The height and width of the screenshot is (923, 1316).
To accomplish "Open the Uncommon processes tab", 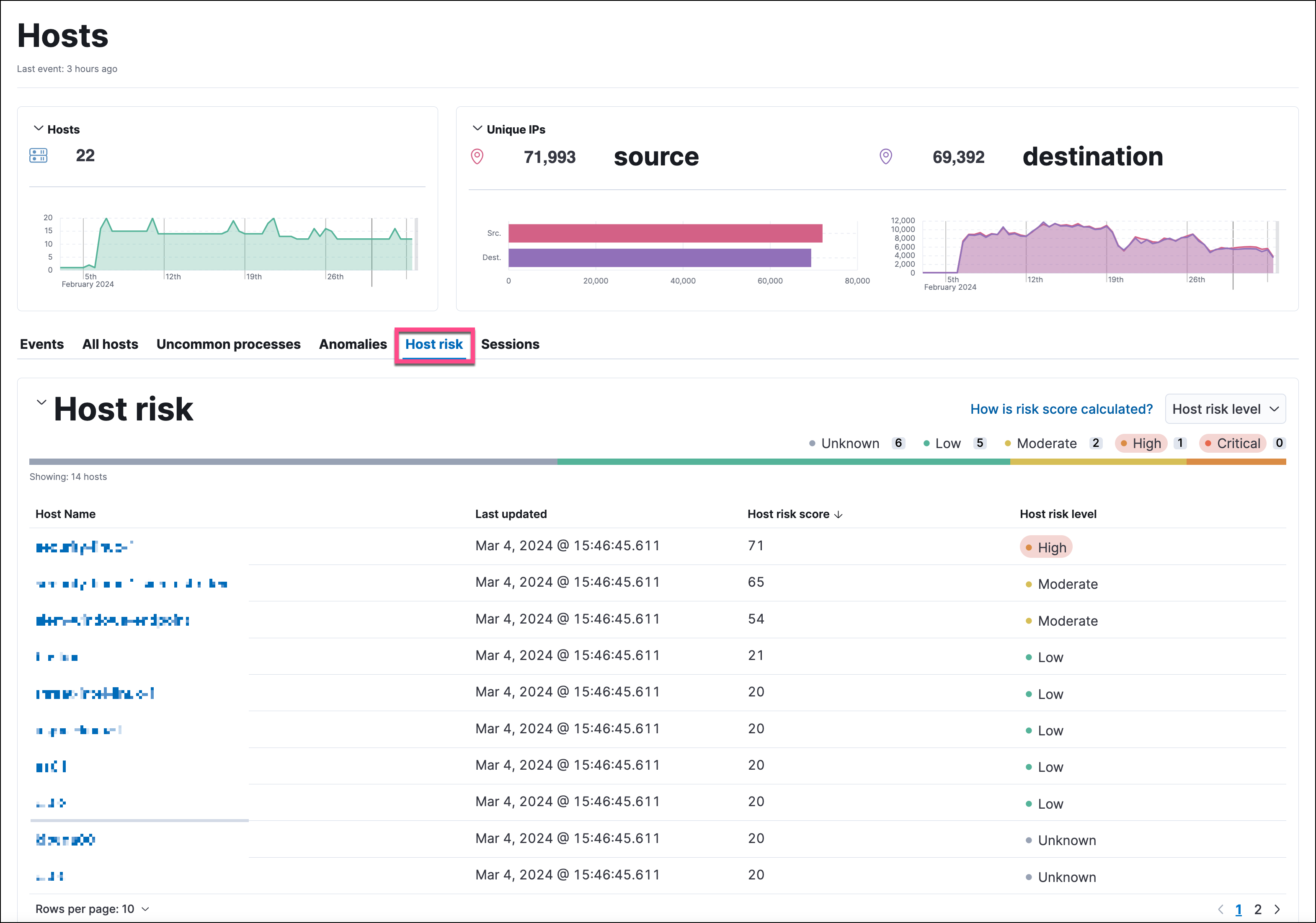I will pos(228,344).
